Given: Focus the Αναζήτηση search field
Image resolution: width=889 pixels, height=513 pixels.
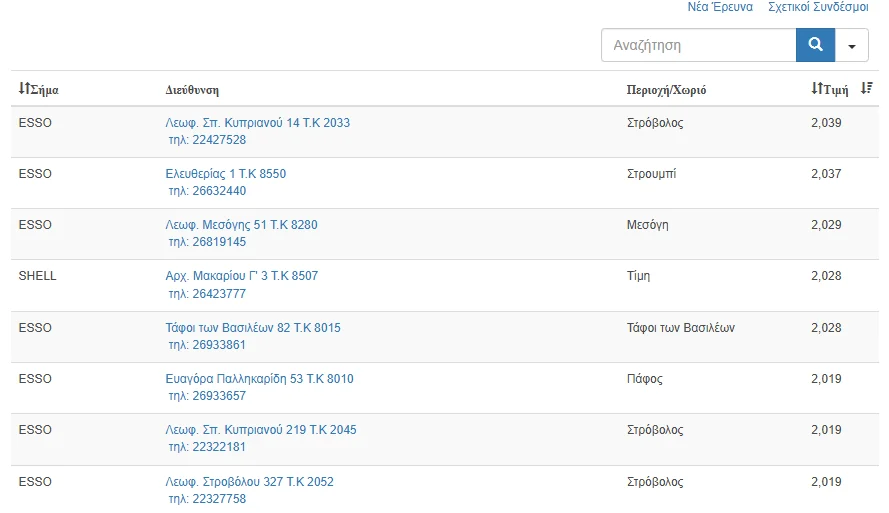Looking at the screenshot, I should pyautogui.click(x=698, y=45).
